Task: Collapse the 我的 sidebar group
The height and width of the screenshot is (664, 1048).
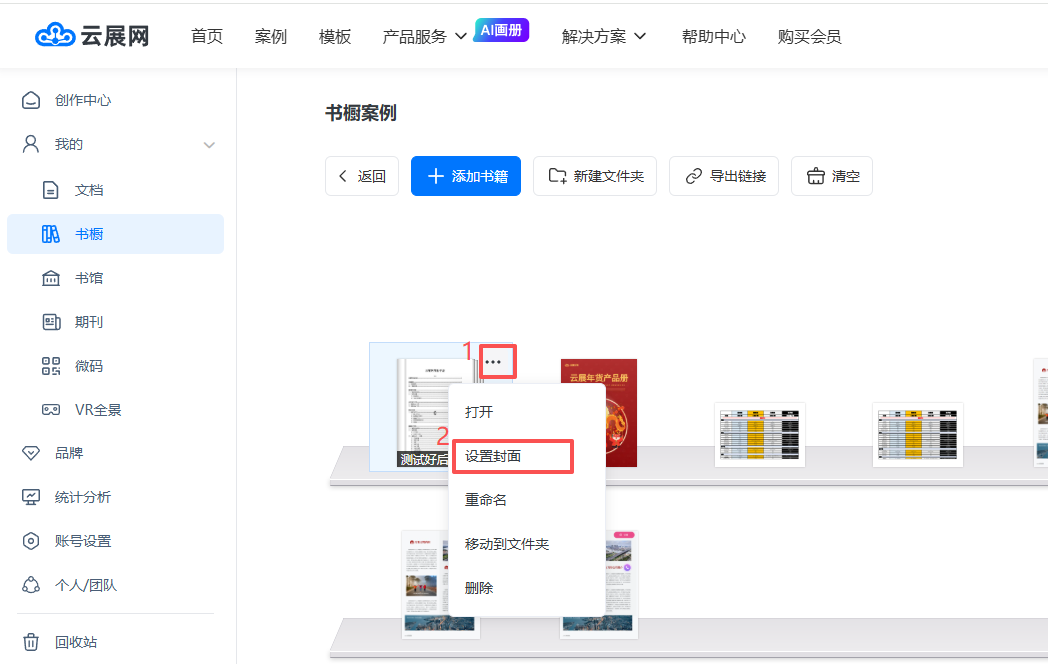Action: pos(209,145)
